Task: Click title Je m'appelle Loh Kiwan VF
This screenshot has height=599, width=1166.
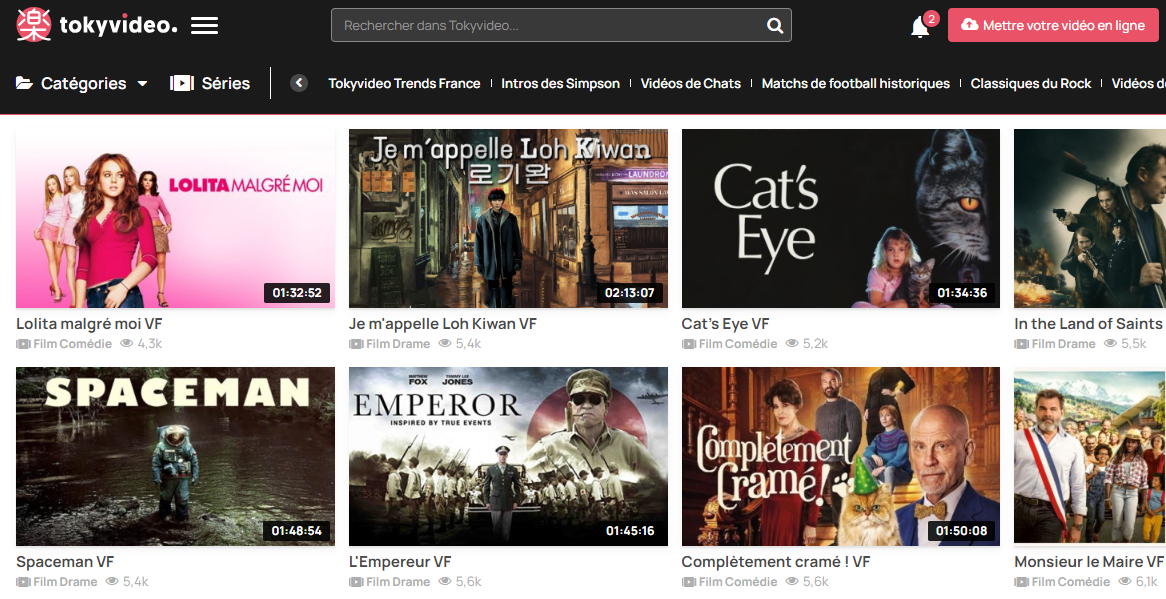Action: [442, 324]
